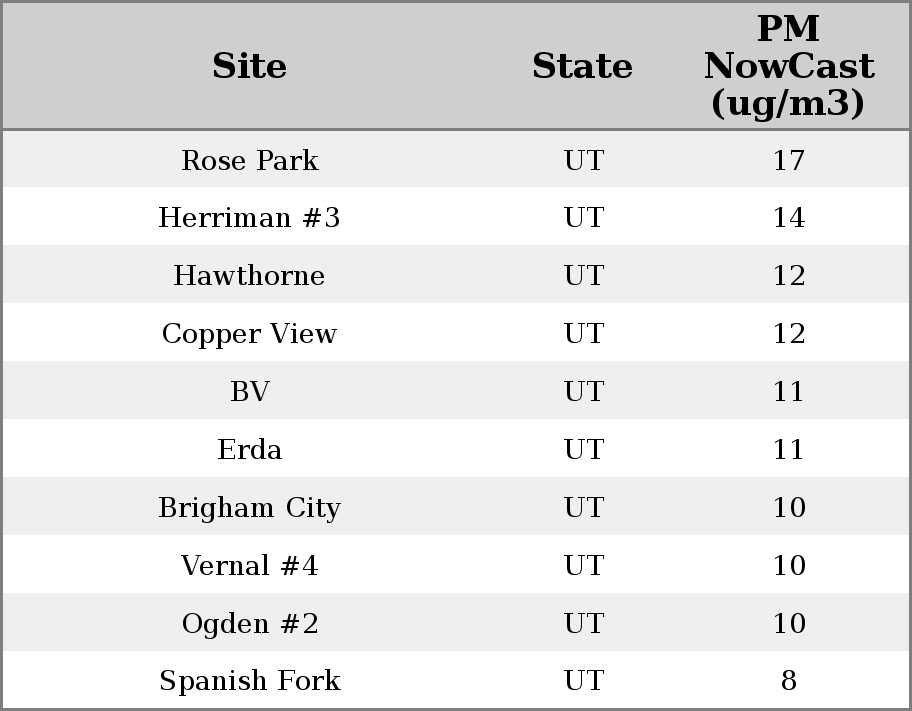The width and height of the screenshot is (912, 711).
Task: Select the UT state cell for Erda
Action: tap(583, 450)
